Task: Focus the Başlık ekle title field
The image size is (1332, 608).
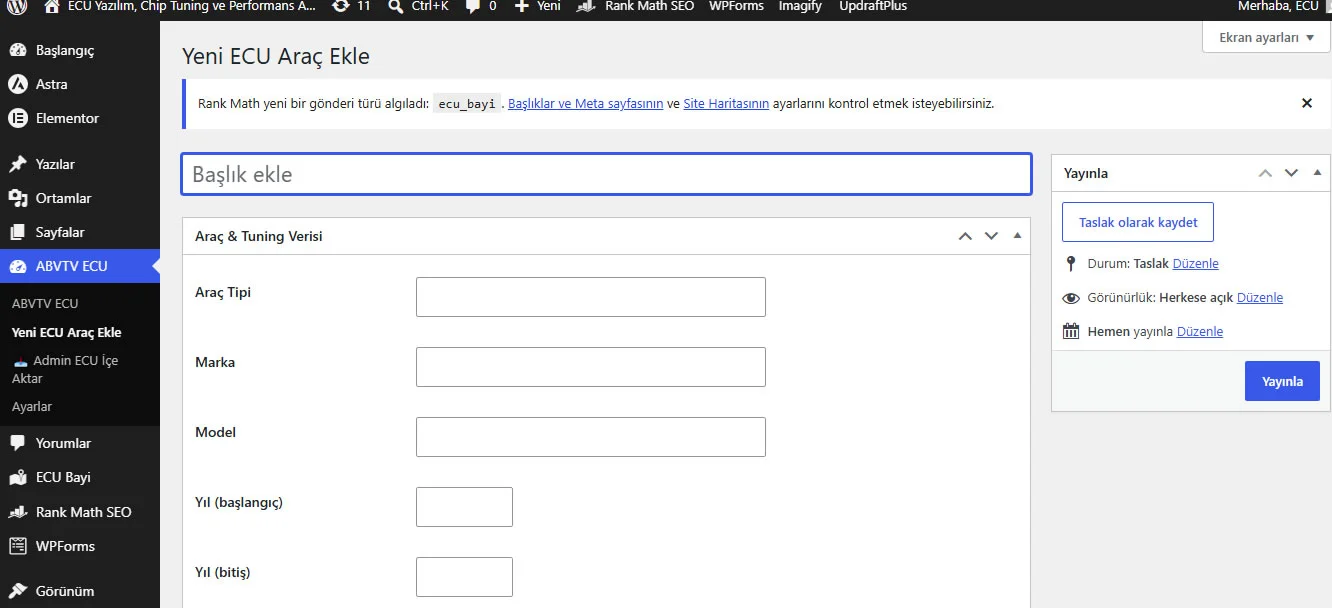Action: tap(606, 174)
